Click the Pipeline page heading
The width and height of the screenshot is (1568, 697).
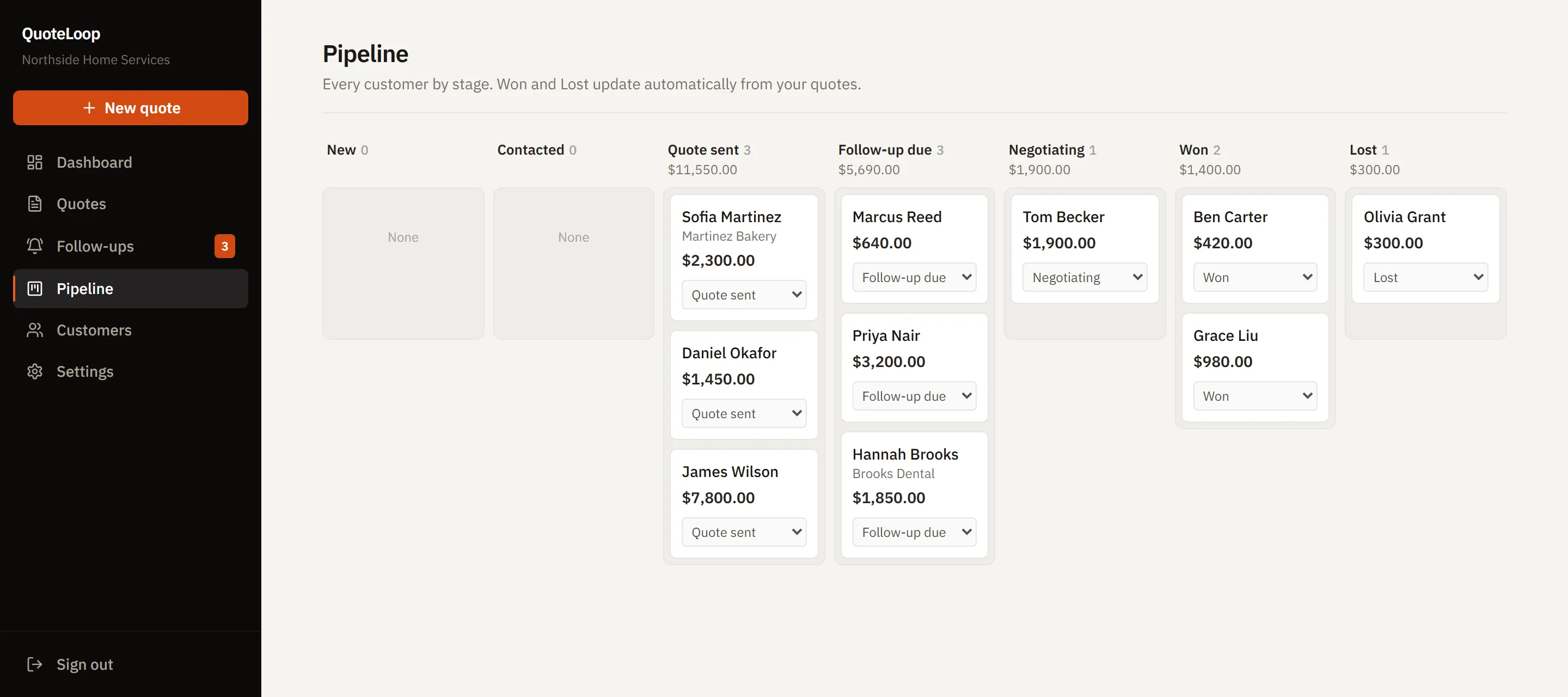(365, 53)
